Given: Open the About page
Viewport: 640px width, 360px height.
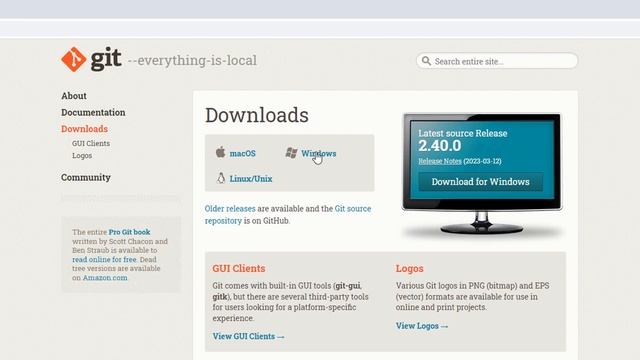Looking at the screenshot, I should point(74,96).
